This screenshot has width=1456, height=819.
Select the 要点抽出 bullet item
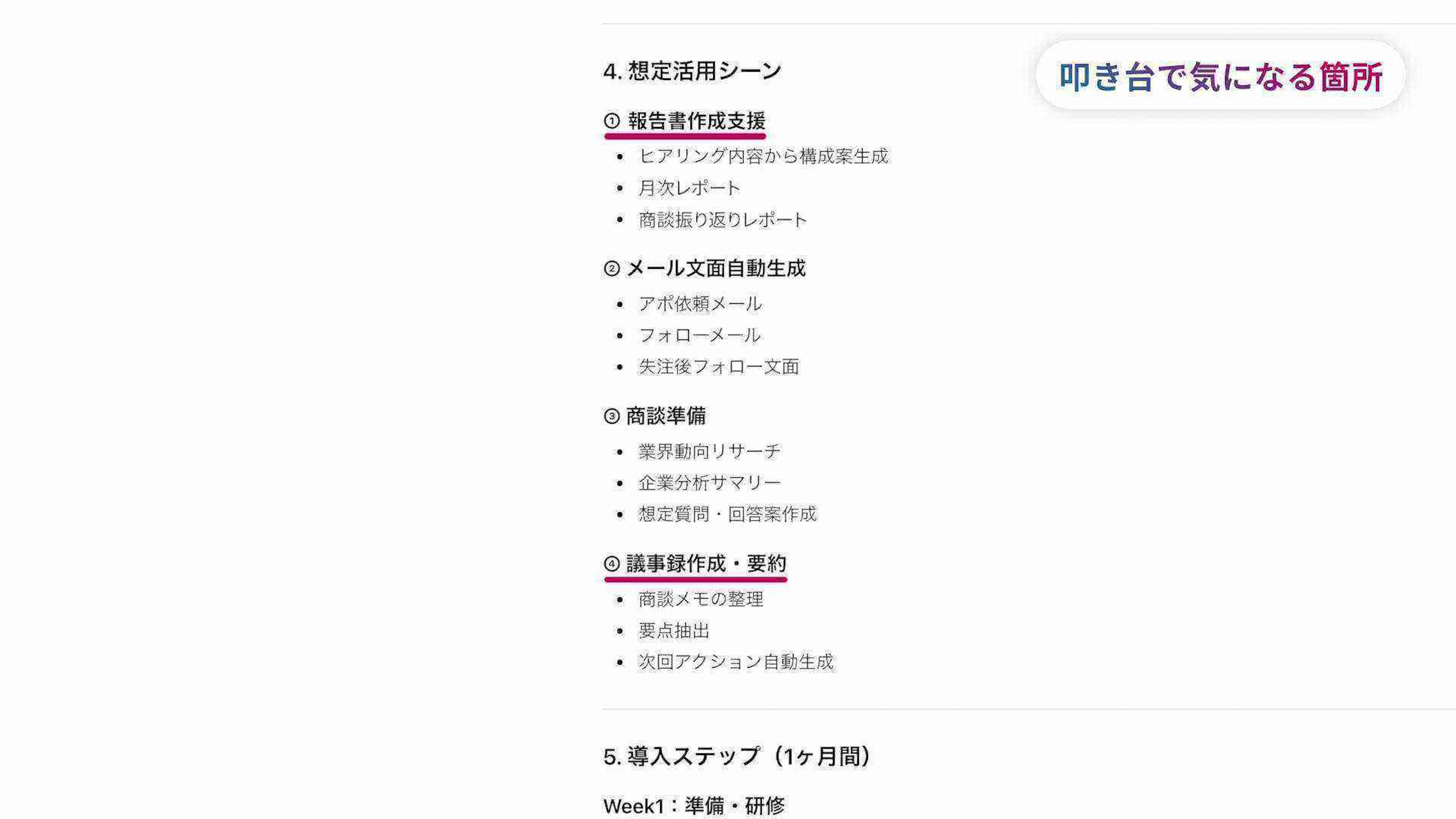(674, 631)
